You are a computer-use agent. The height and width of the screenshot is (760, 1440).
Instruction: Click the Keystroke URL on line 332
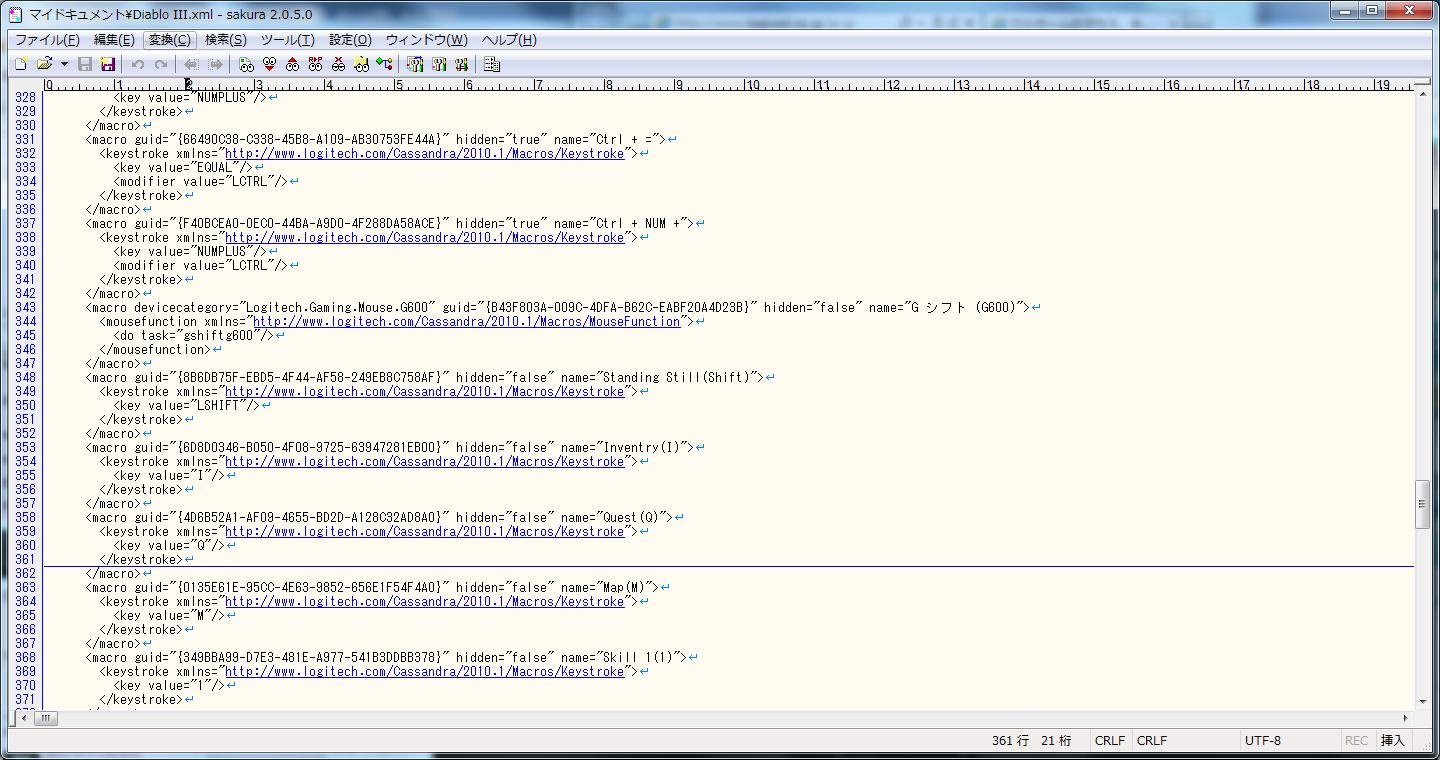pos(424,154)
